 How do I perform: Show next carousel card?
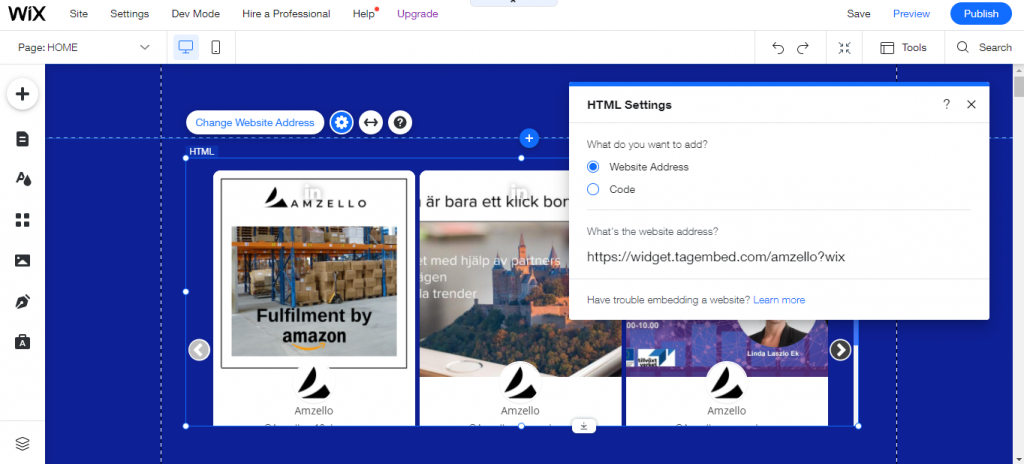point(840,350)
